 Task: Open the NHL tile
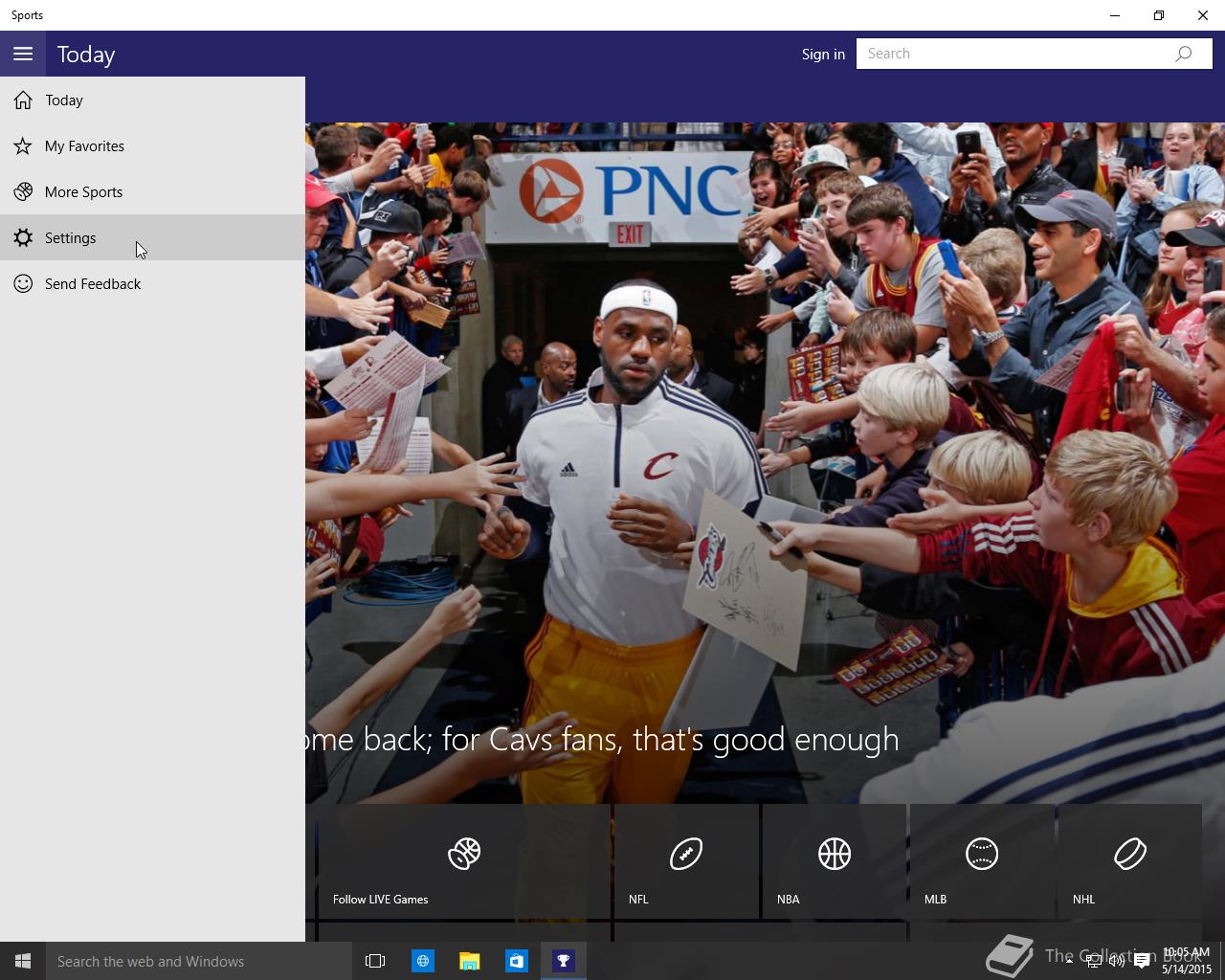coord(1129,860)
